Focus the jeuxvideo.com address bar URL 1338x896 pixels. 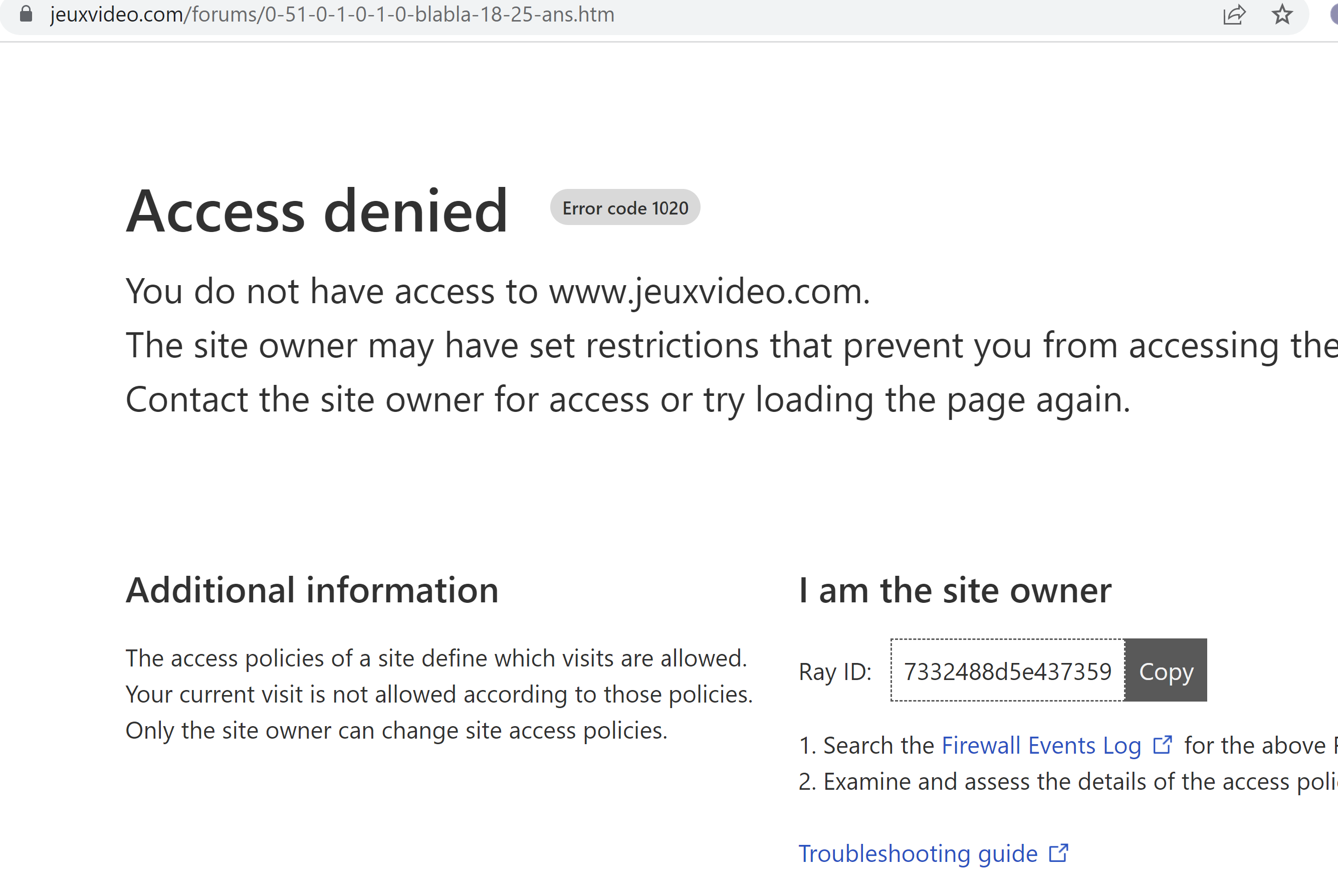pos(332,15)
